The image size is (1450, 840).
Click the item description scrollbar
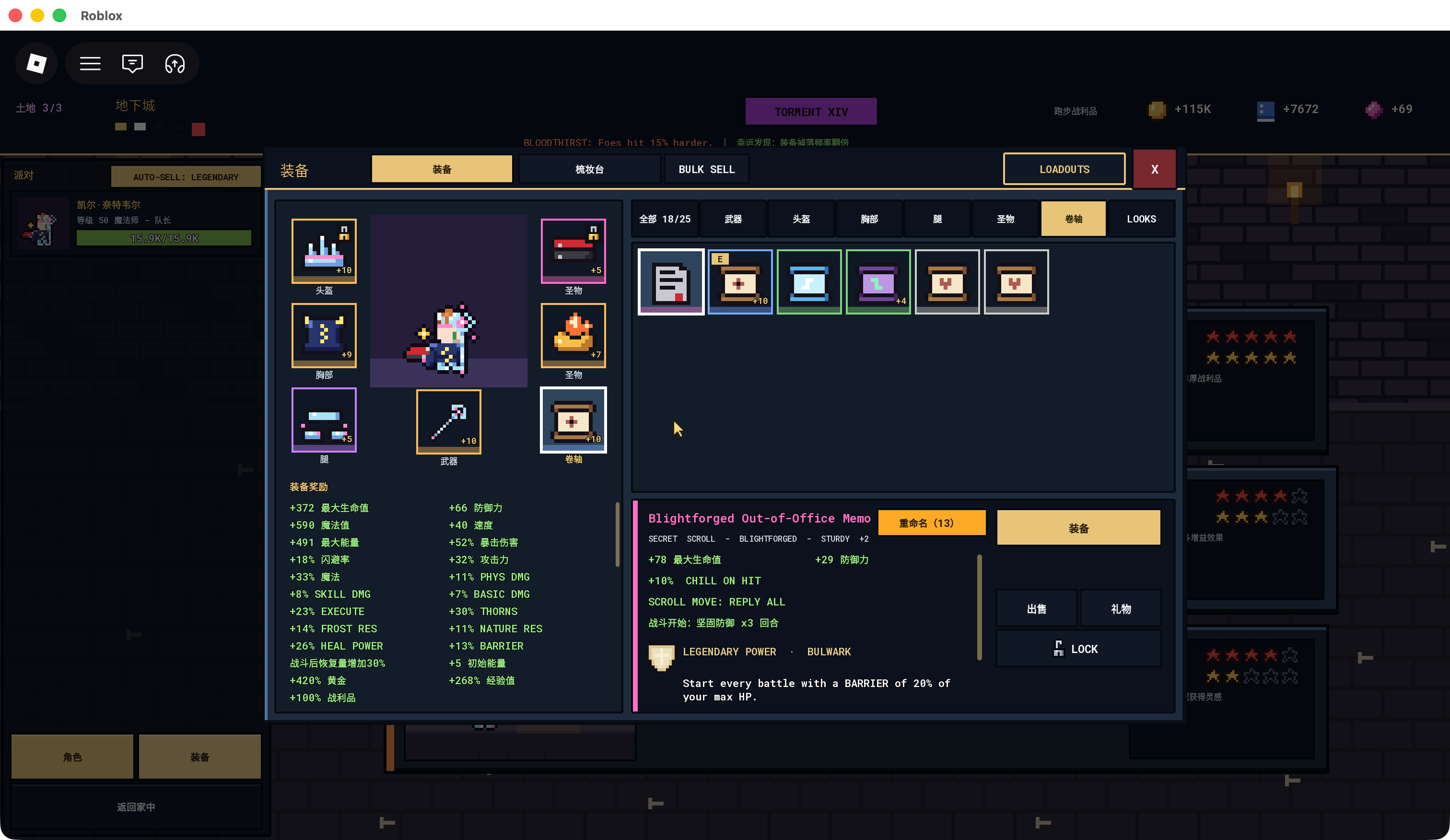pyautogui.click(x=979, y=607)
